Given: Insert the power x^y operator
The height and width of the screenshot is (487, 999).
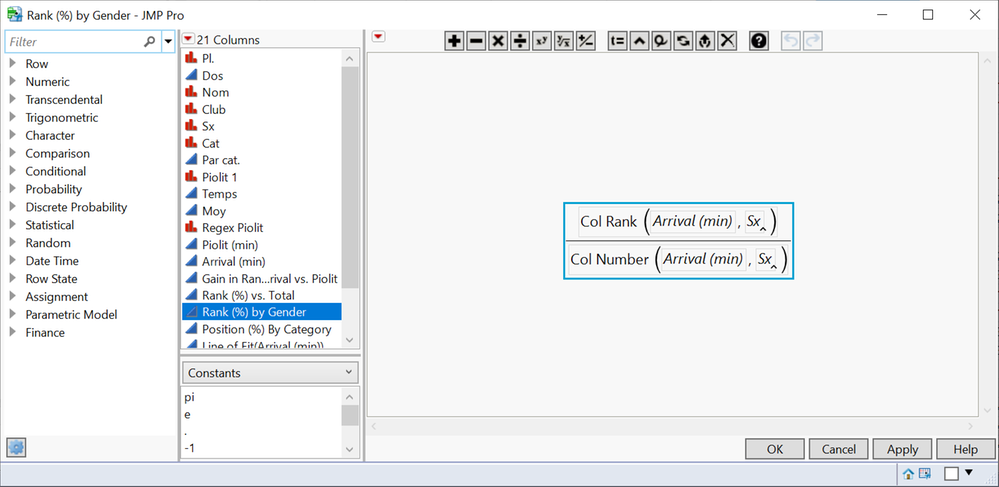Looking at the screenshot, I should point(542,41).
